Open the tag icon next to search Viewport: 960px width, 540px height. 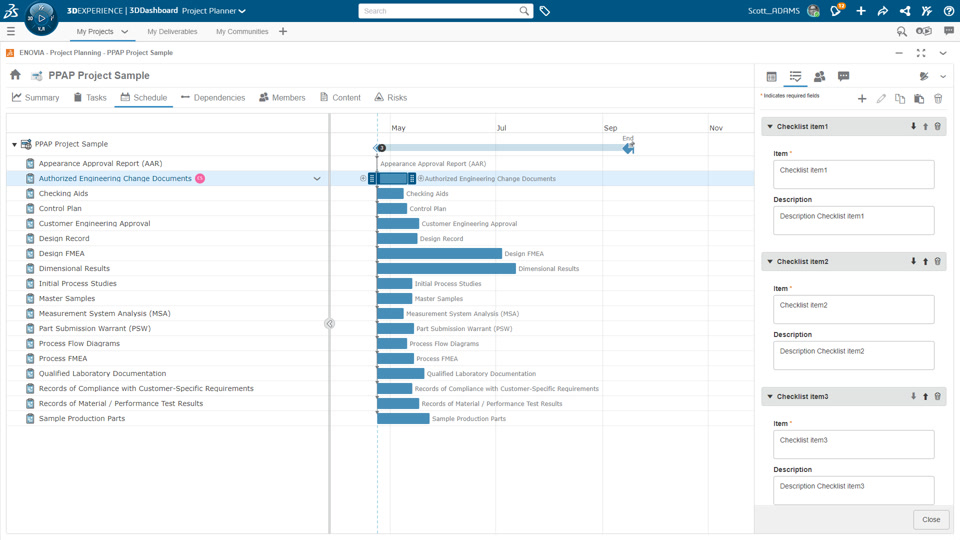tap(544, 11)
